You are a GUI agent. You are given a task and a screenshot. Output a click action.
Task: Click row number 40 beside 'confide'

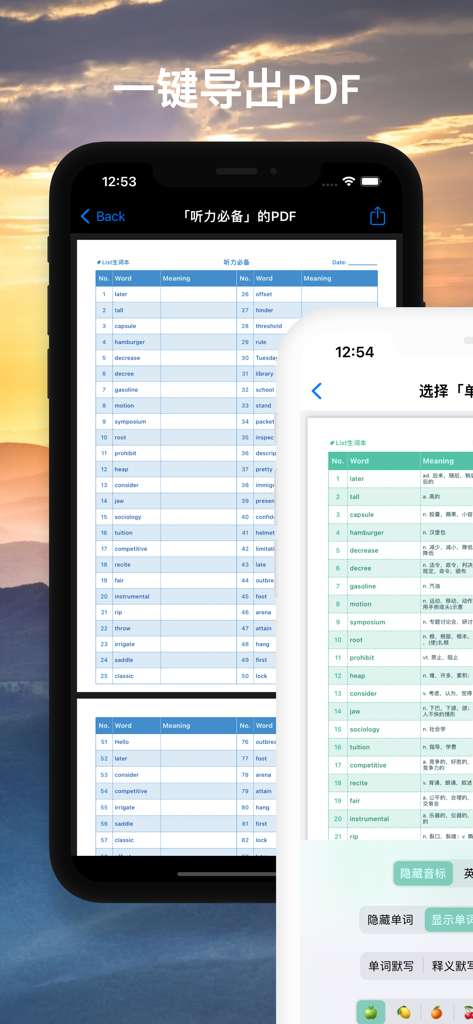click(245, 517)
